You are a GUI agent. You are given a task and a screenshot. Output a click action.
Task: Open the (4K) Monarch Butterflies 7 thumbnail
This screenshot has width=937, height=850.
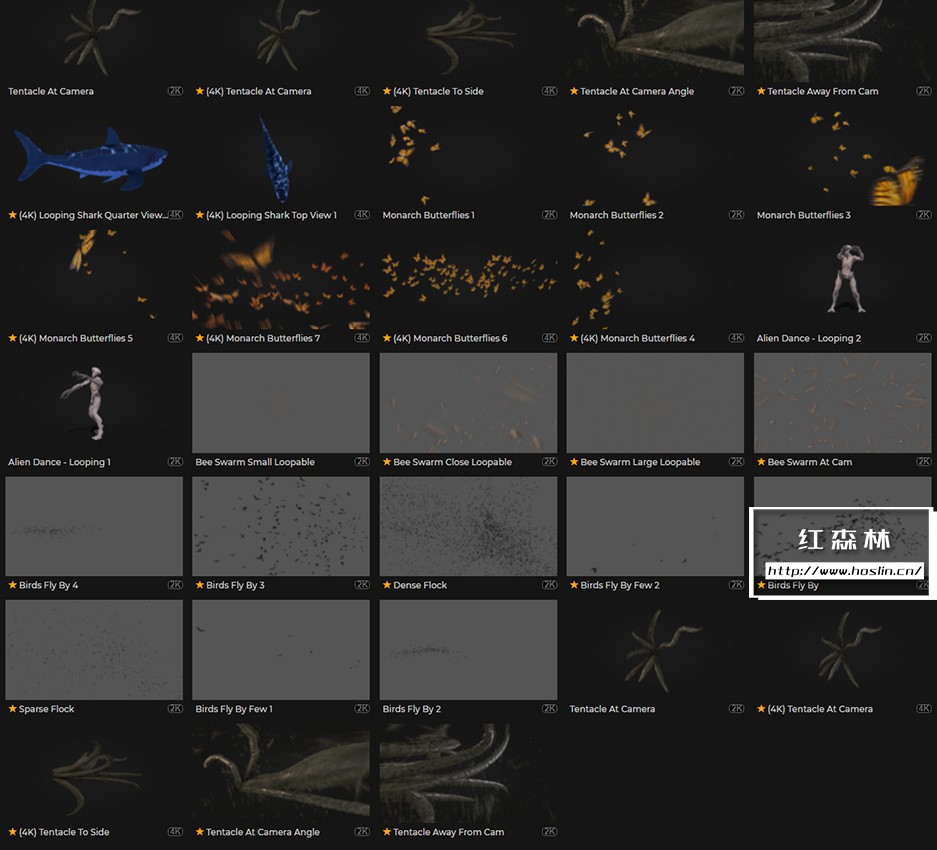click(x=281, y=279)
